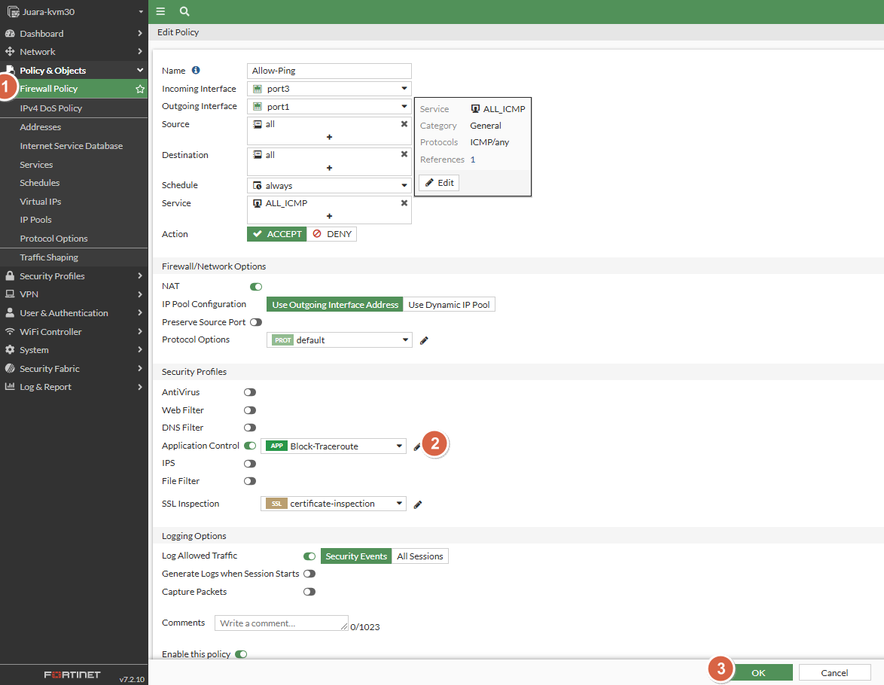The image size is (884, 685).
Task: Add a Service entry with plus
Action: [x=329, y=216]
